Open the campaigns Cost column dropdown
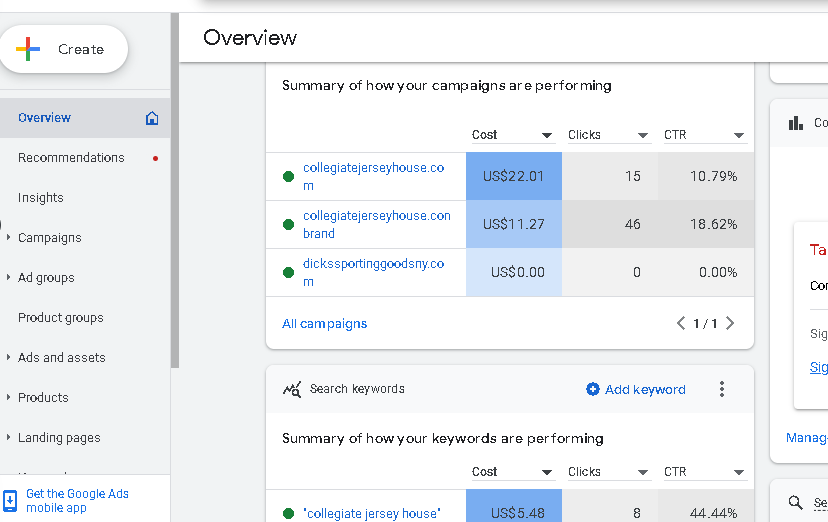 tap(547, 135)
